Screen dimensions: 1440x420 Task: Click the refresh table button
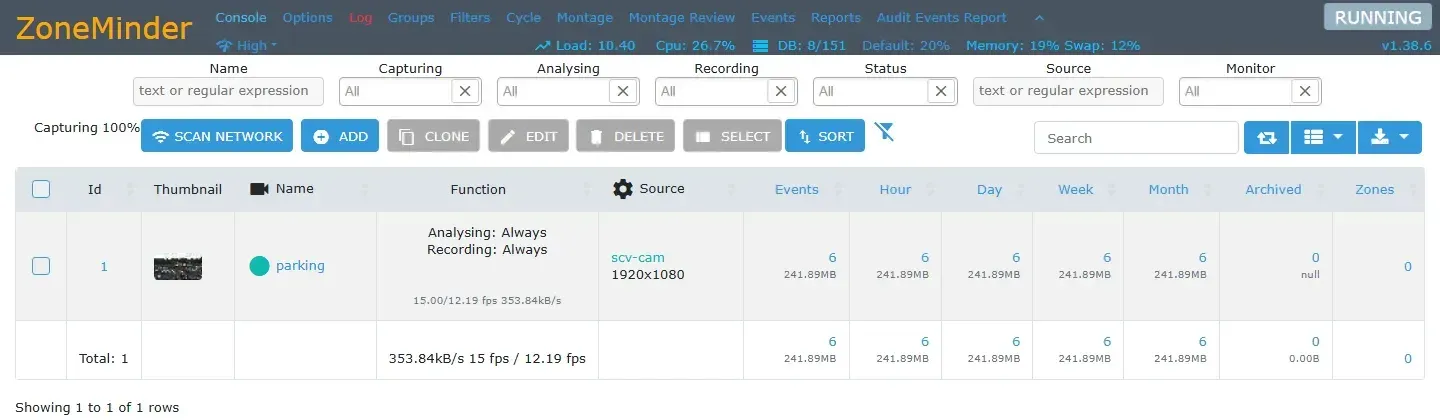[1266, 138]
